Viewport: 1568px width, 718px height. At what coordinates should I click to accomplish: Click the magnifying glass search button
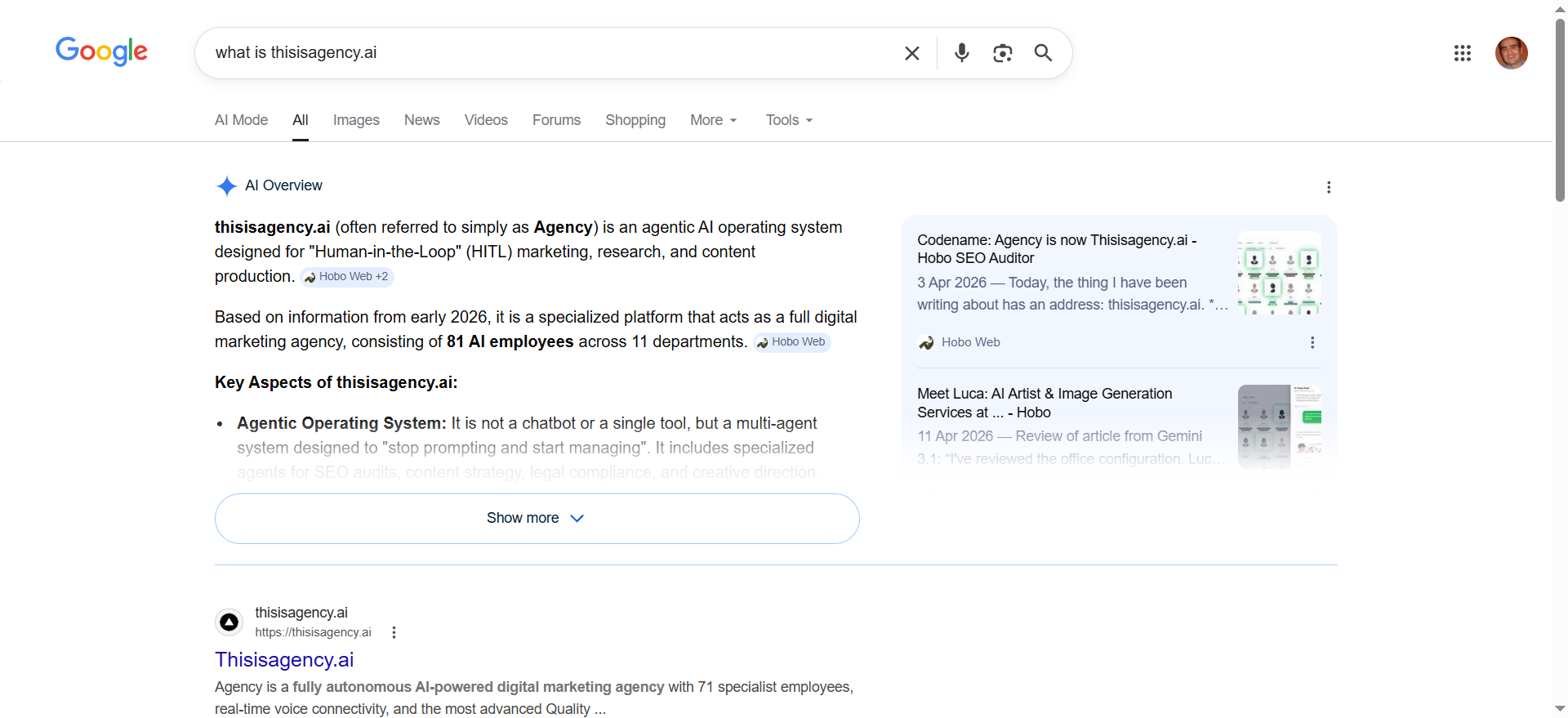click(1043, 53)
